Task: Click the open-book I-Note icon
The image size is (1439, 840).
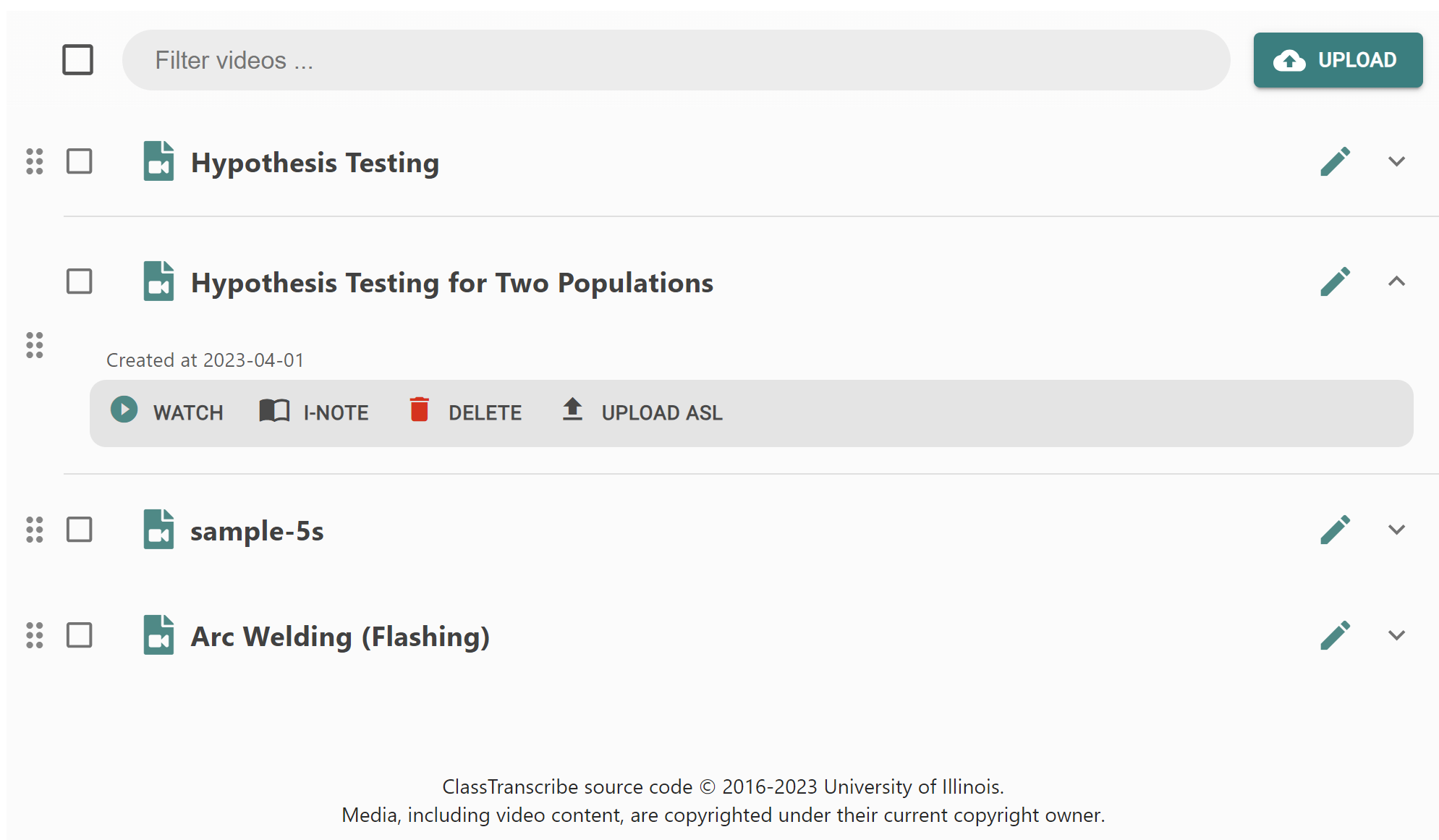Action: pyautogui.click(x=274, y=410)
